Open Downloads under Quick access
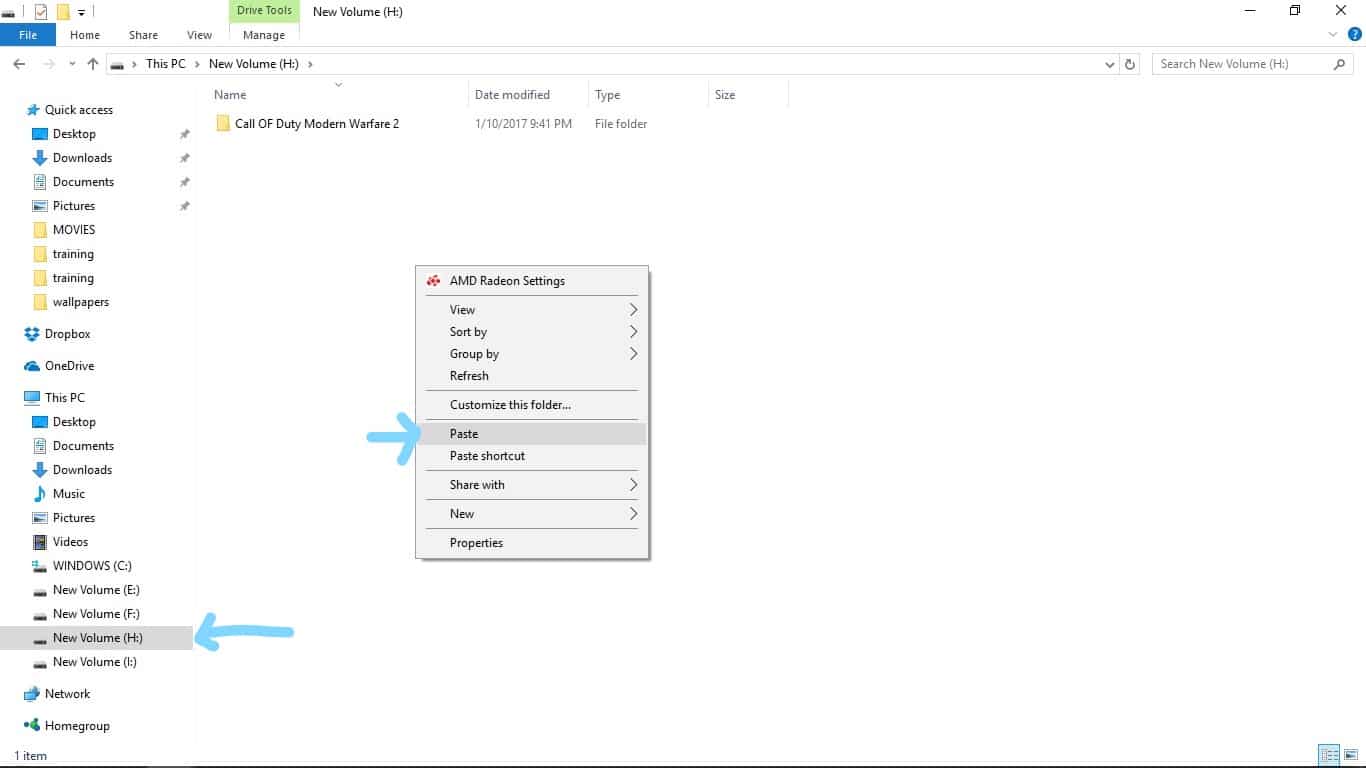The image size is (1366, 768). tap(82, 158)
